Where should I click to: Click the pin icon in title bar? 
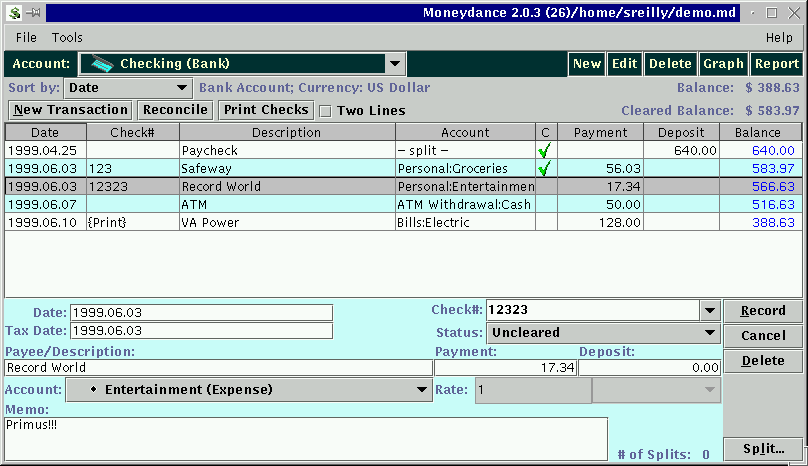(x=34, y=12)
